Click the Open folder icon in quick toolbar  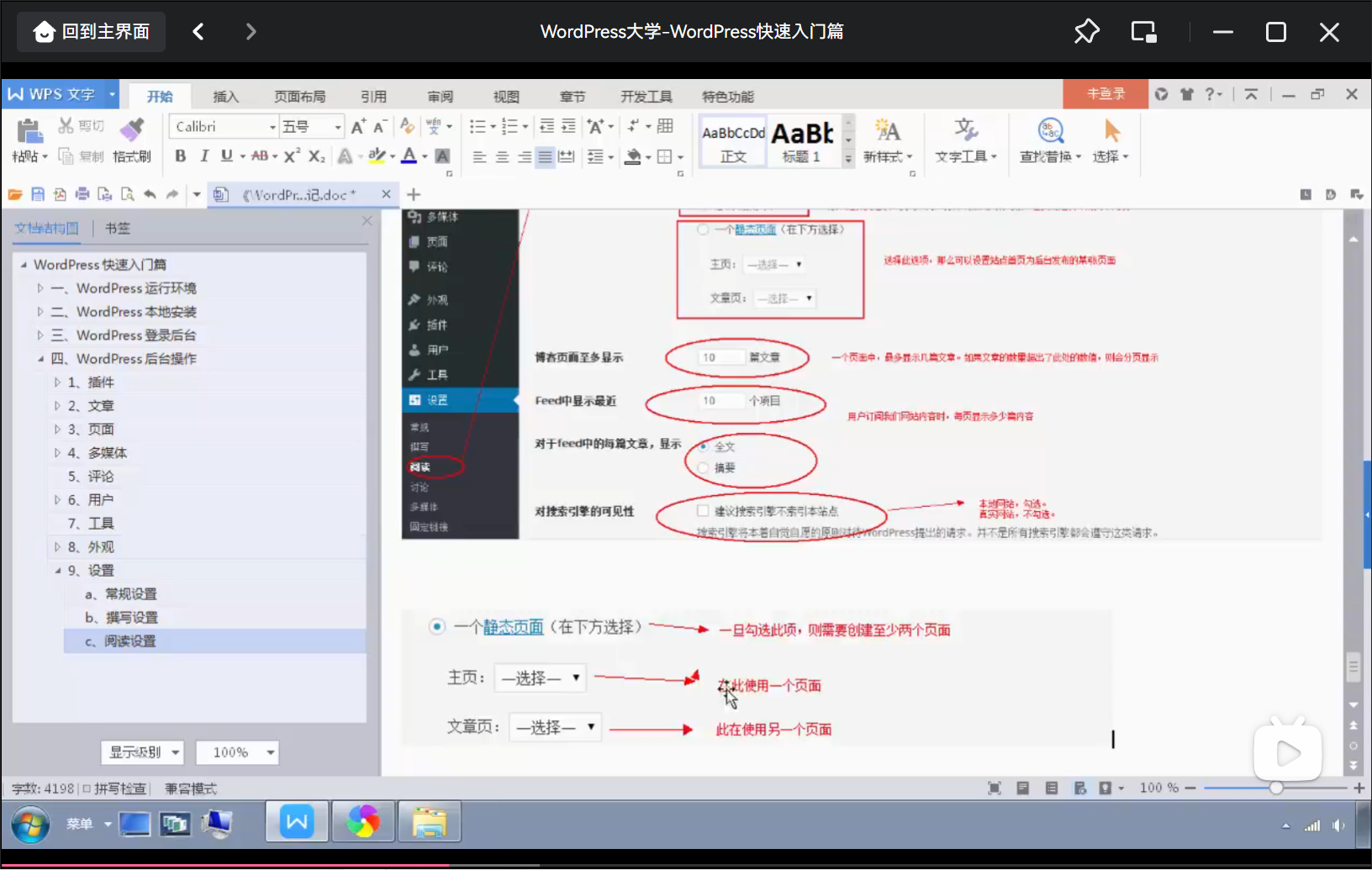click(15, 195)
